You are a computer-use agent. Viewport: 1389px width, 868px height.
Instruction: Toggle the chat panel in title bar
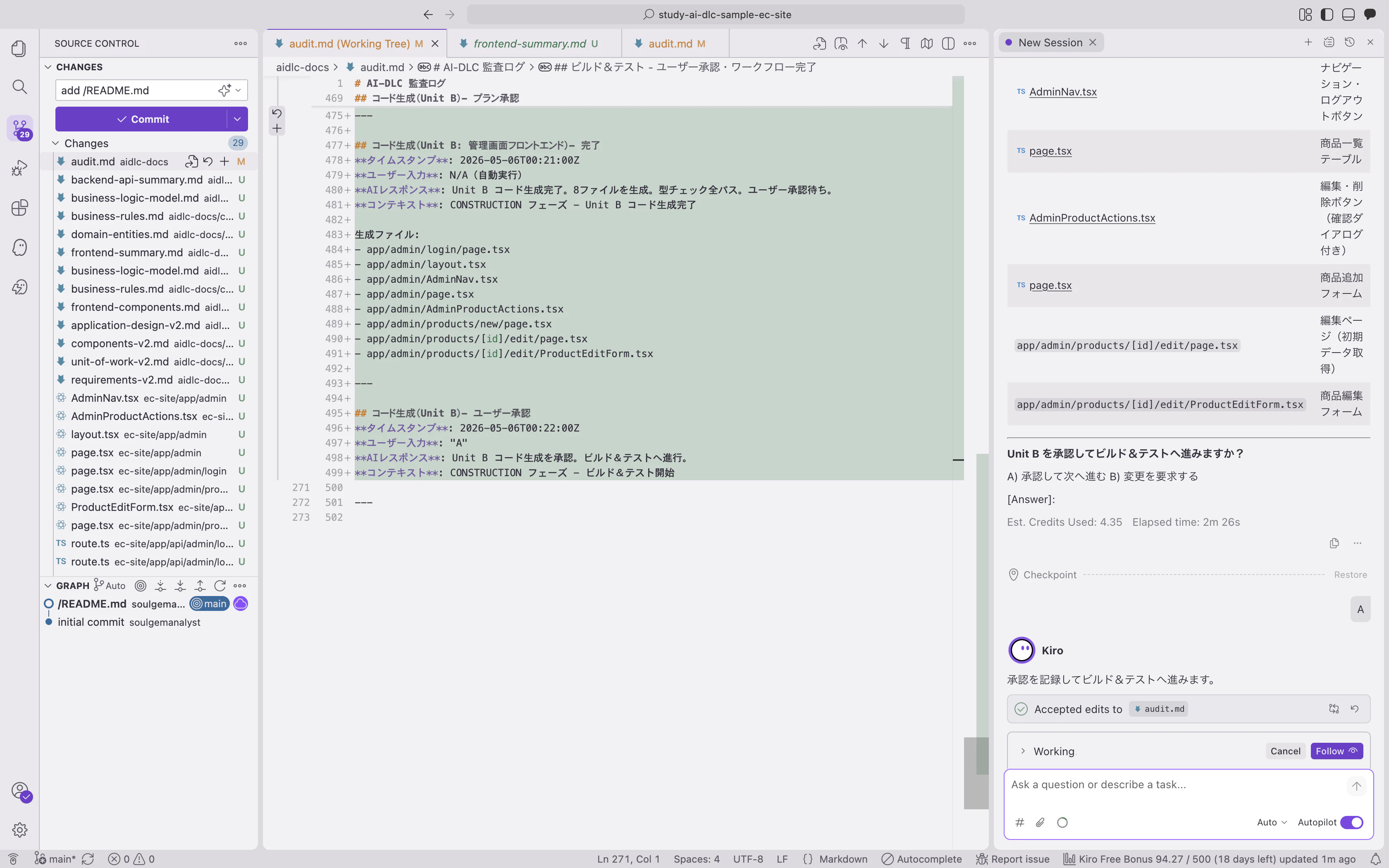(1370, 15)
